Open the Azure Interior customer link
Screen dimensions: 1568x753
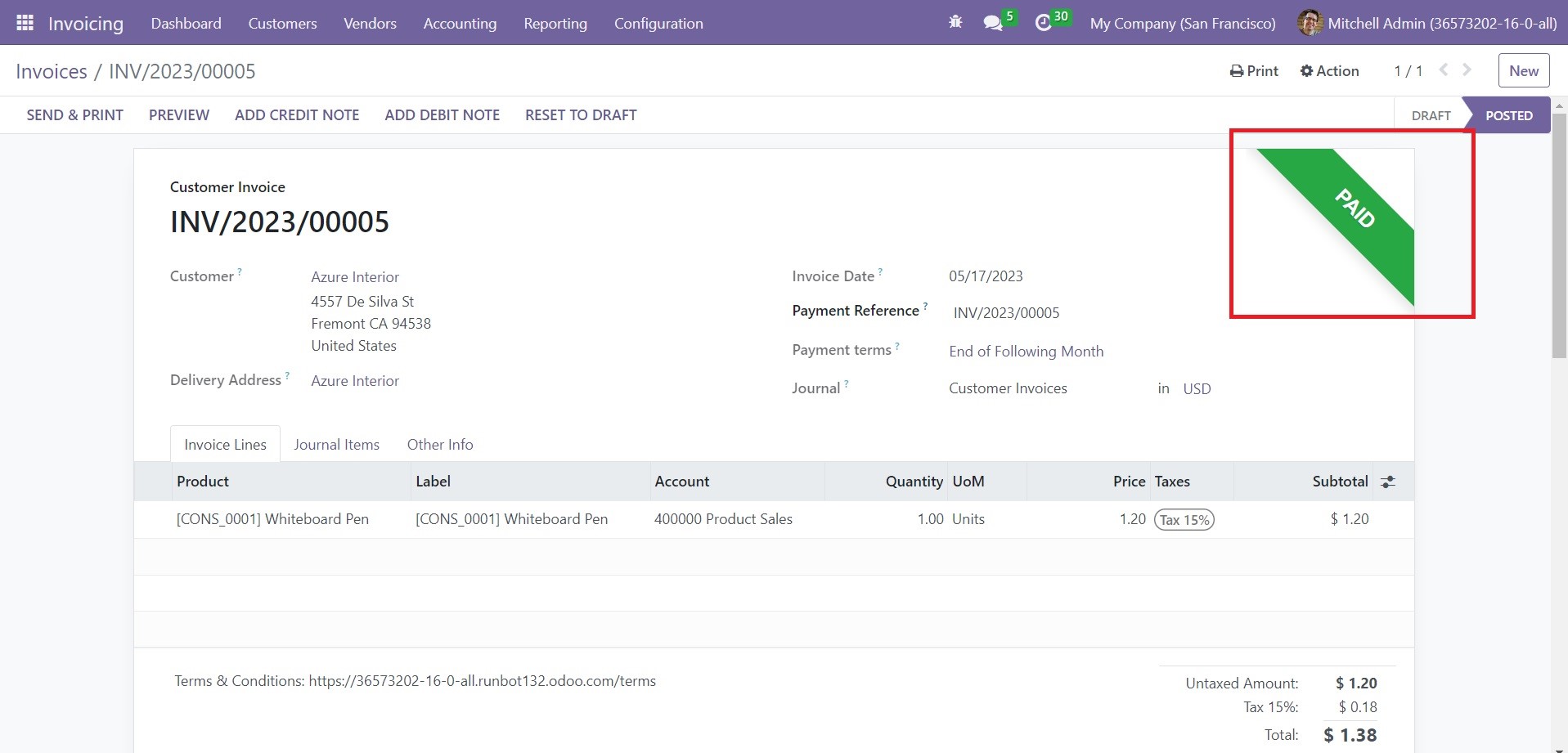point(355,277)
